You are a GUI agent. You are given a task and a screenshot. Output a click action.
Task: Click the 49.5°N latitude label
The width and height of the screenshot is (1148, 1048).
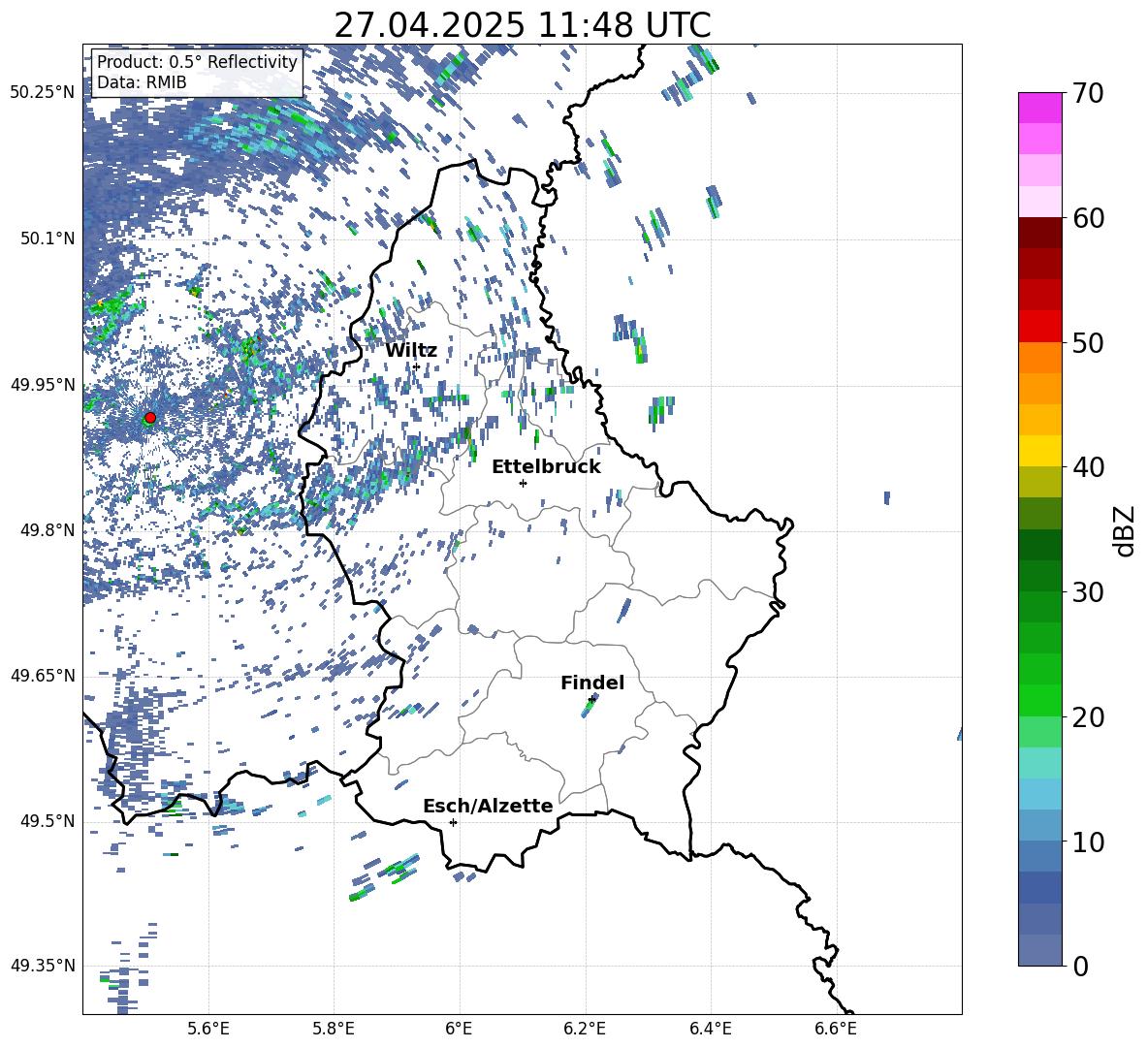(48, 821)
